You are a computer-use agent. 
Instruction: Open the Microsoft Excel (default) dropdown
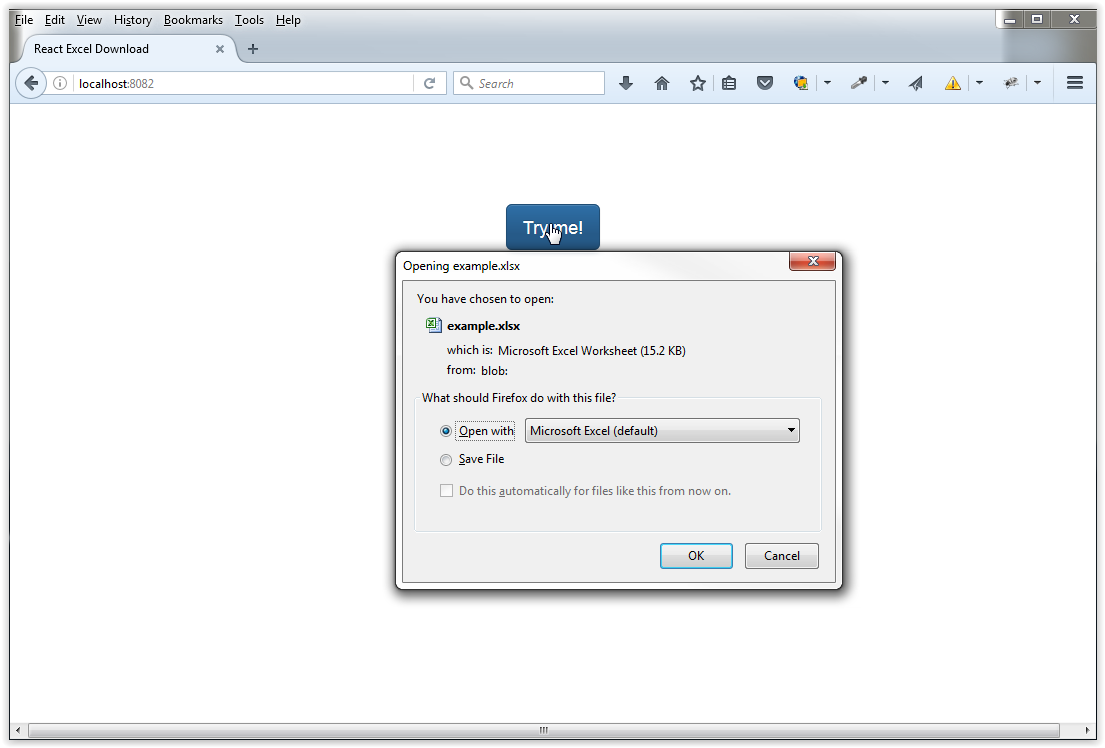tap(662, 431)
